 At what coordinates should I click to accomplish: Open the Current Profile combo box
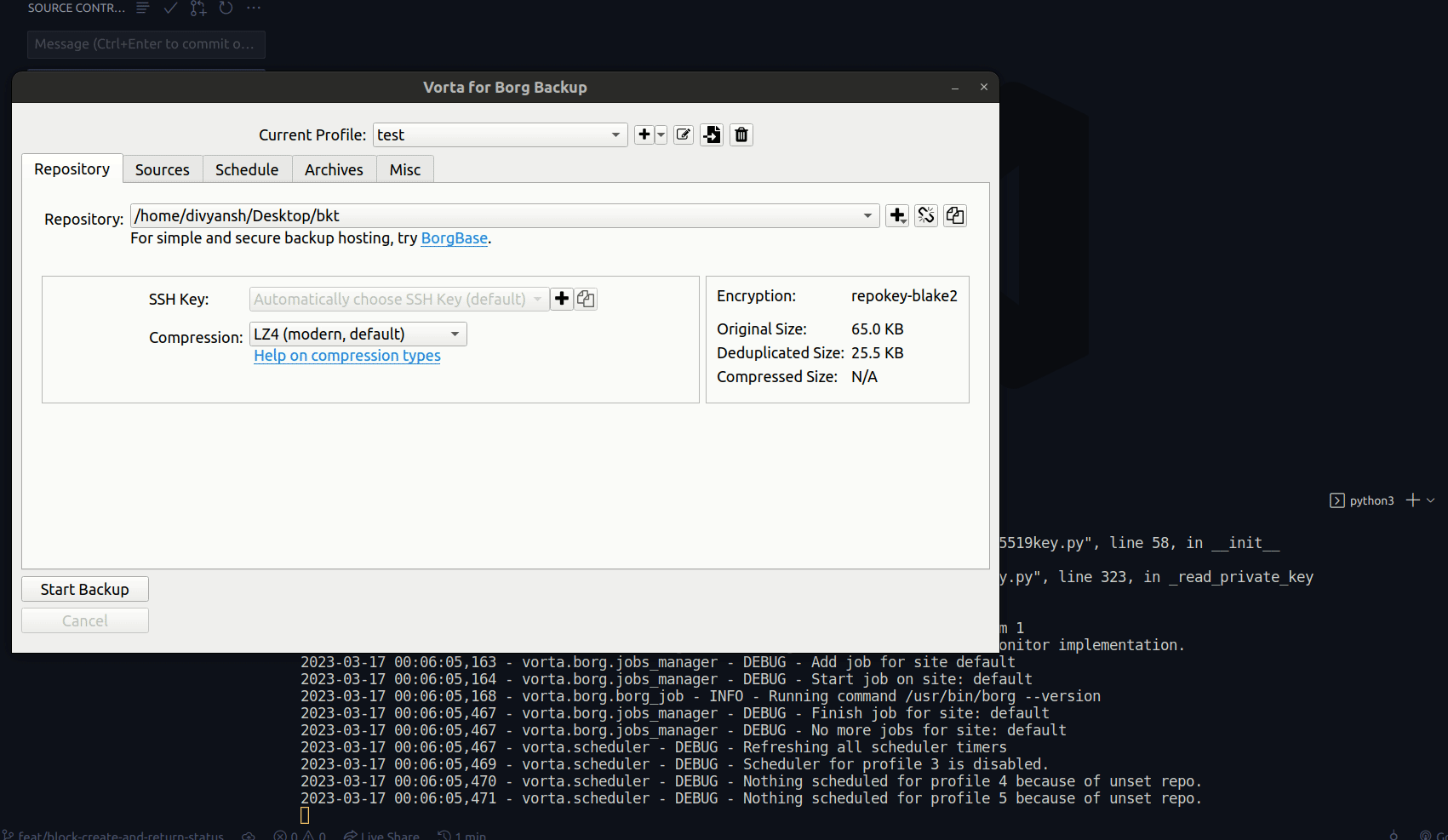(x=501, y=134)
